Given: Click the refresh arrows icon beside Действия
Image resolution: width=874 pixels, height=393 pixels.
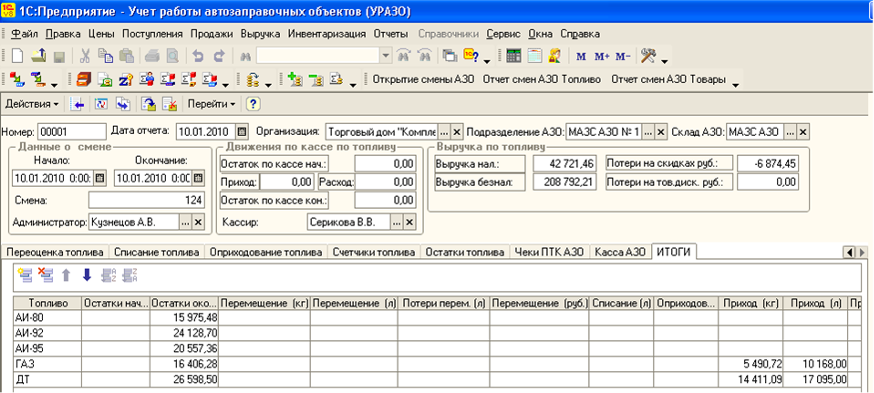Looking at the screenshot, I should click(101, 104).
